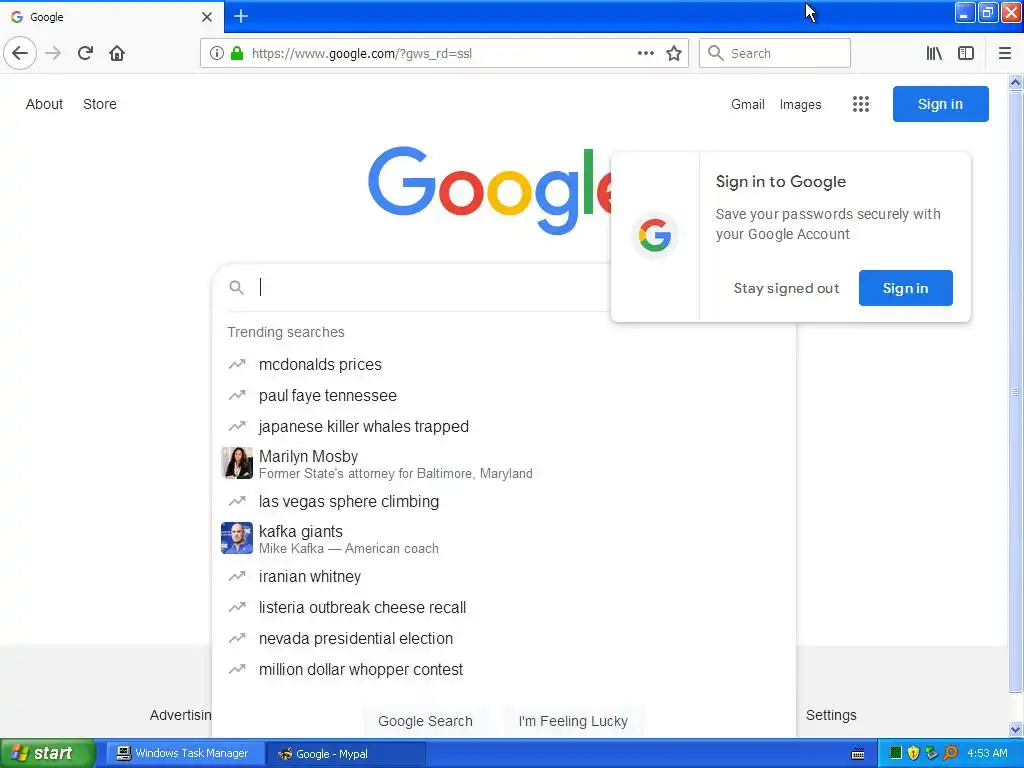The width and height of the screenshot is (1024, 768).
Task: Select Google - Mypal taskbar button
Action: tap(347, 754)
